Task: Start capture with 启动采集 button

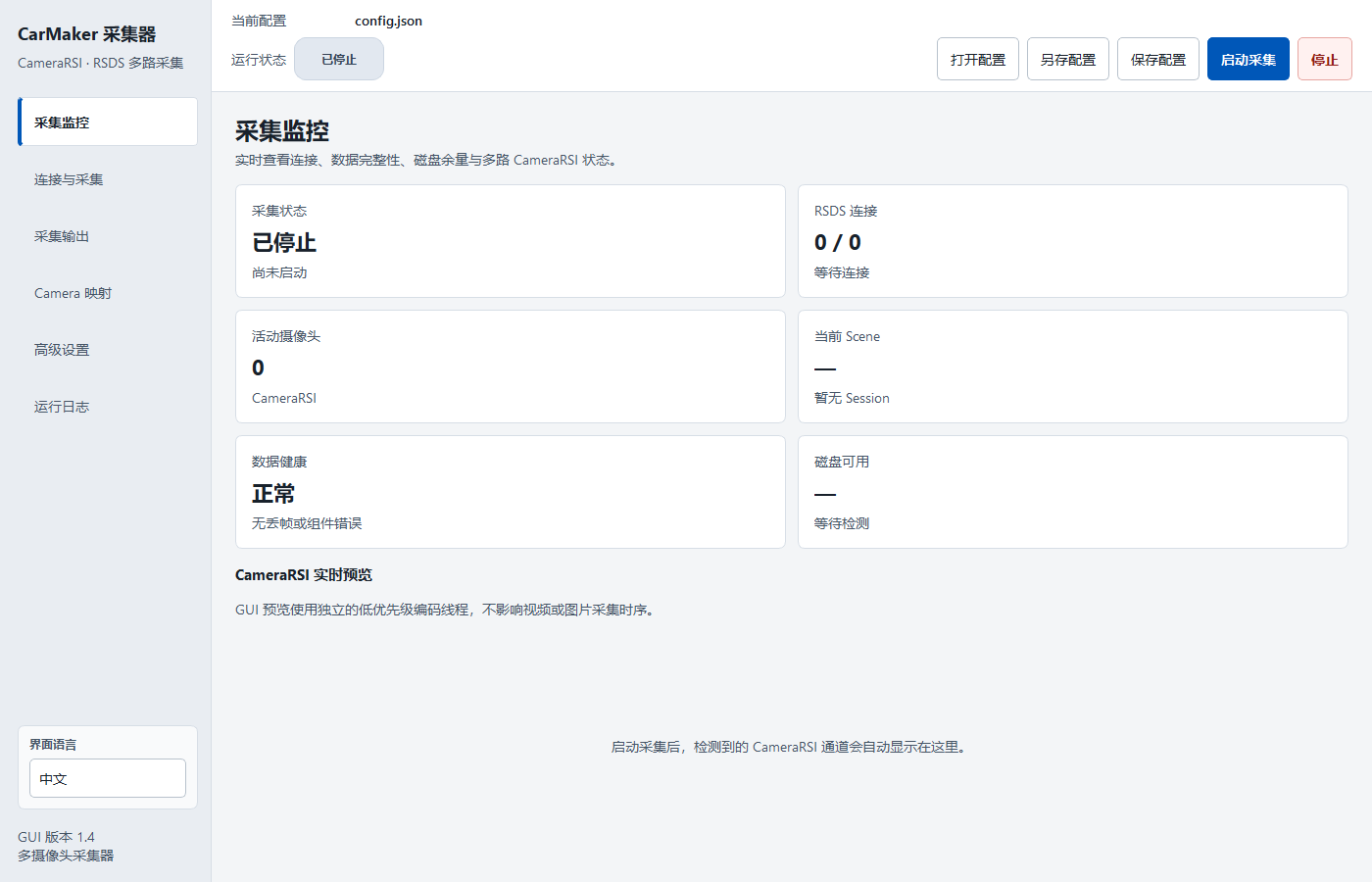Action: pyautogui.click(x=1249, y=59)
